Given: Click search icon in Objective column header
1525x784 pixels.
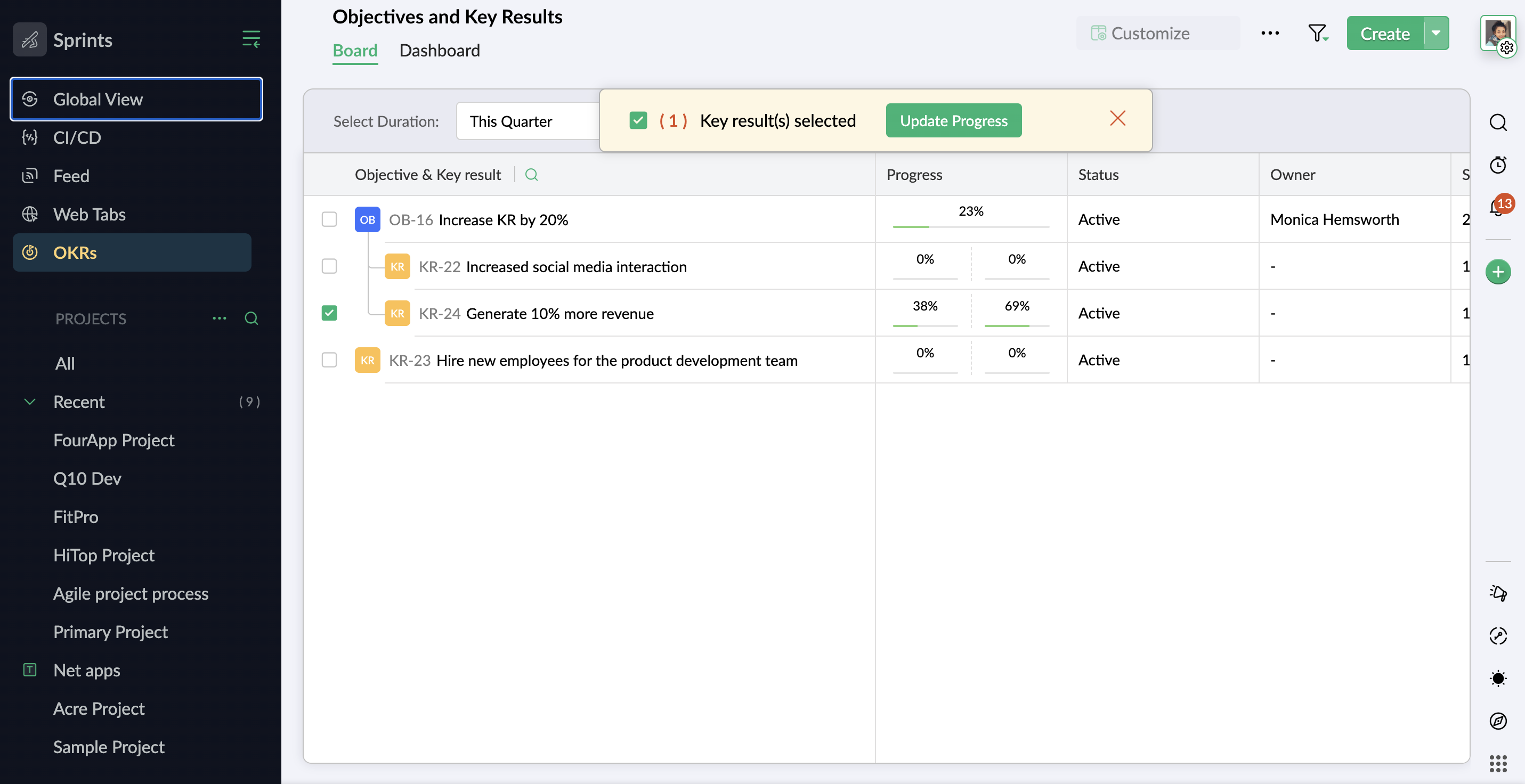Looking at the screenshot, I should click(x=531, y=175).
